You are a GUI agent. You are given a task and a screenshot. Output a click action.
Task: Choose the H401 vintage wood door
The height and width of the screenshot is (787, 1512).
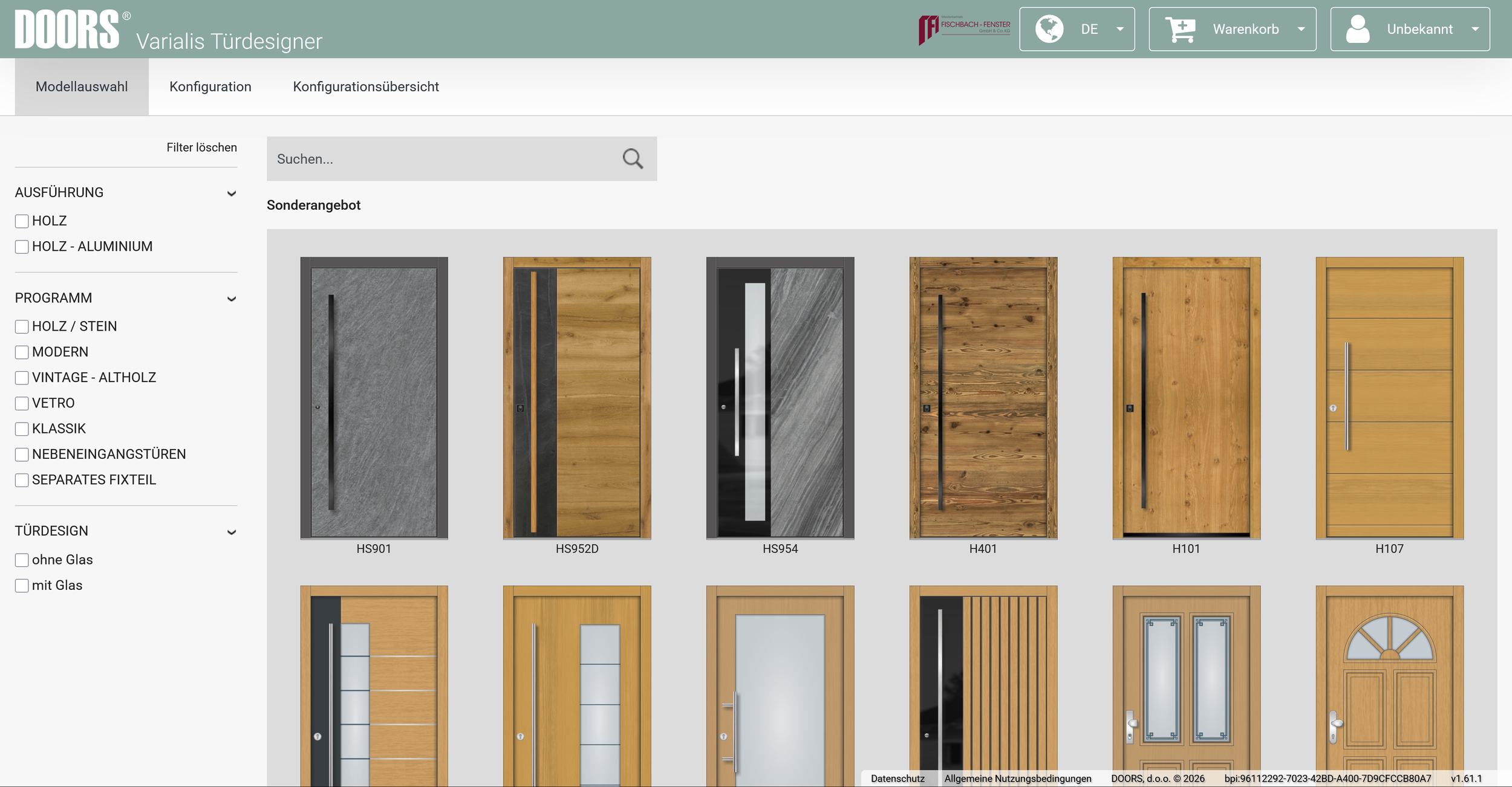[x=983, y=398]
